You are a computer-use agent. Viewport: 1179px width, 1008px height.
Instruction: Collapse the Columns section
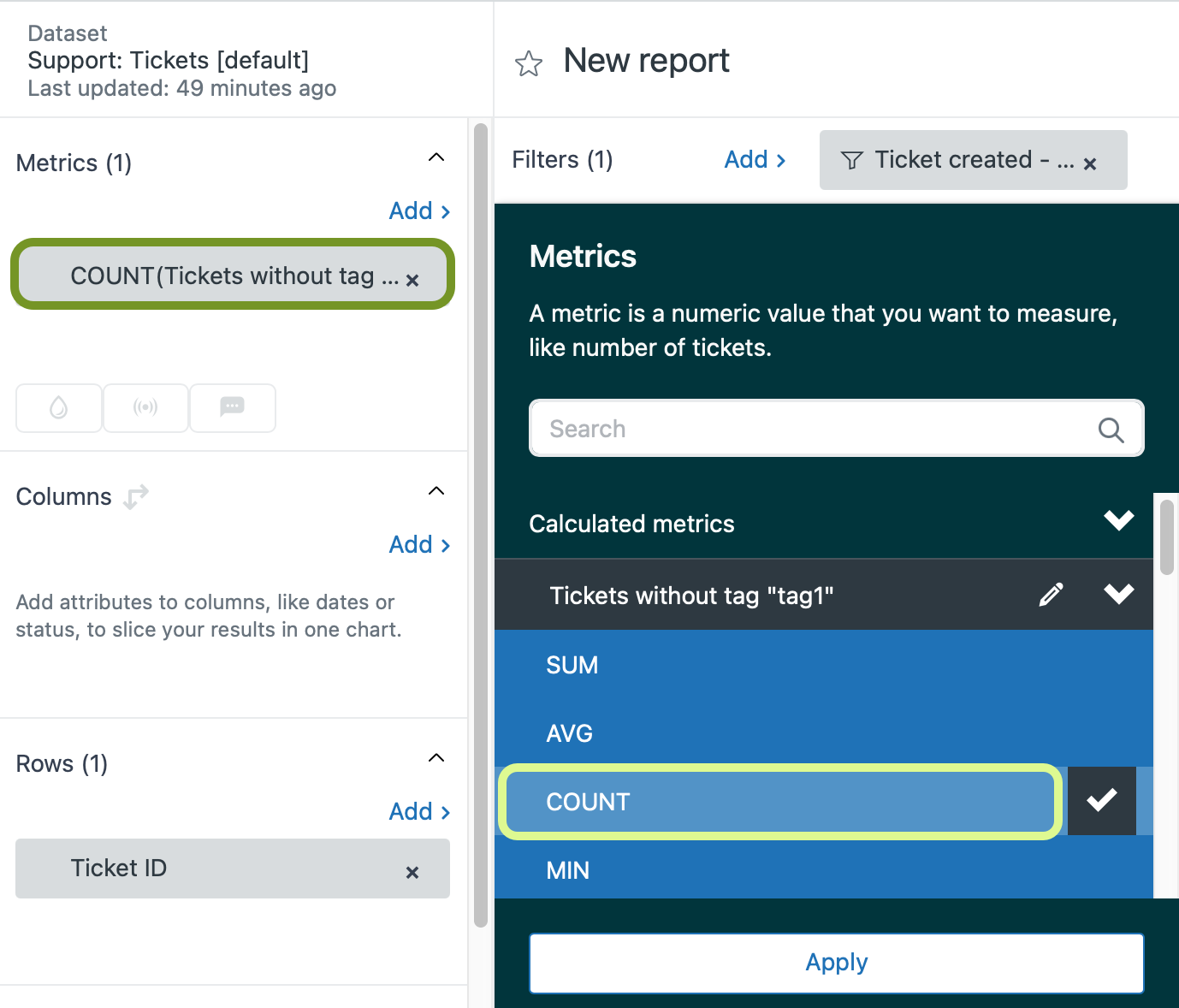(x=436, y=491)
